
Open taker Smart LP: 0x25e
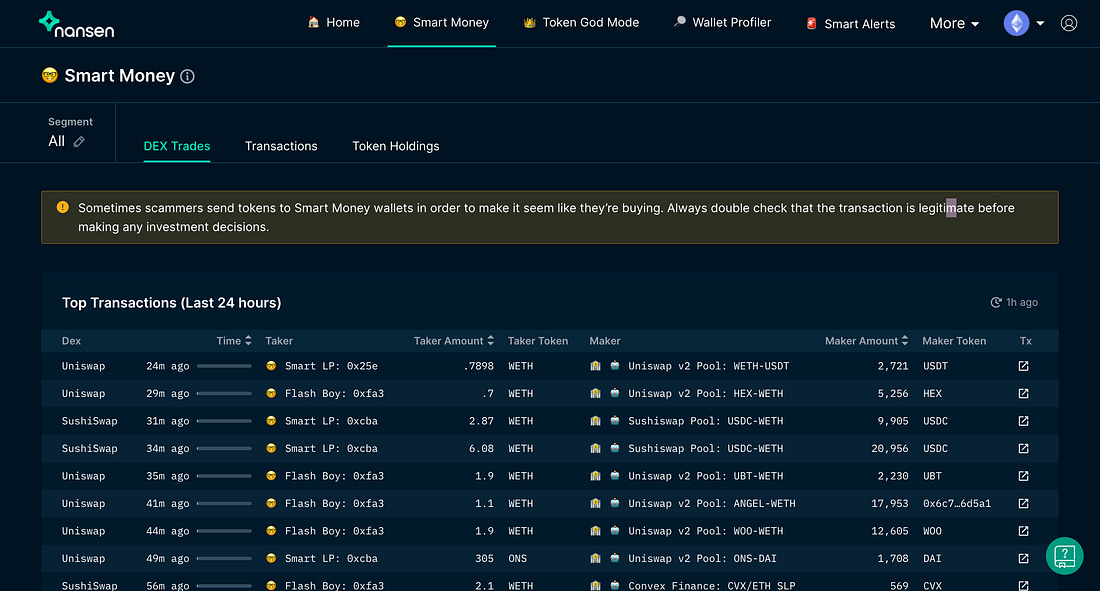pos(331,366)
